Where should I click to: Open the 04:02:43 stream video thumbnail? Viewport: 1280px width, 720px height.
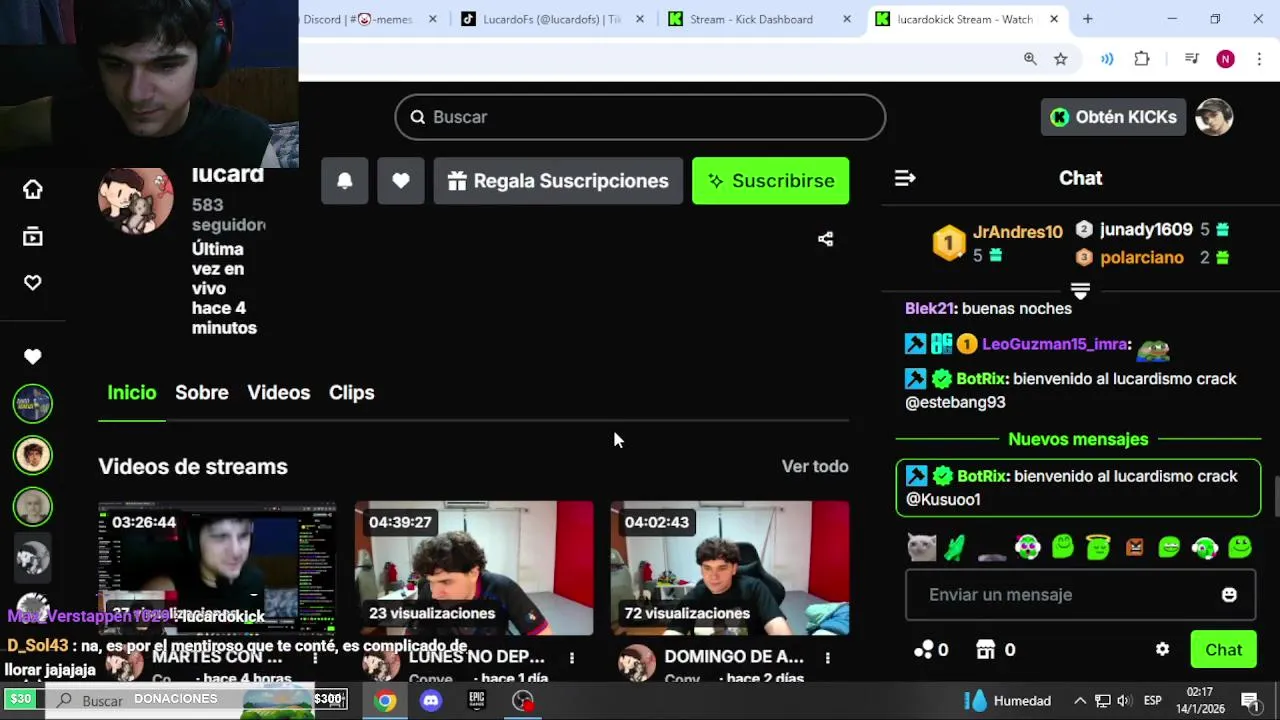(730, 567)
